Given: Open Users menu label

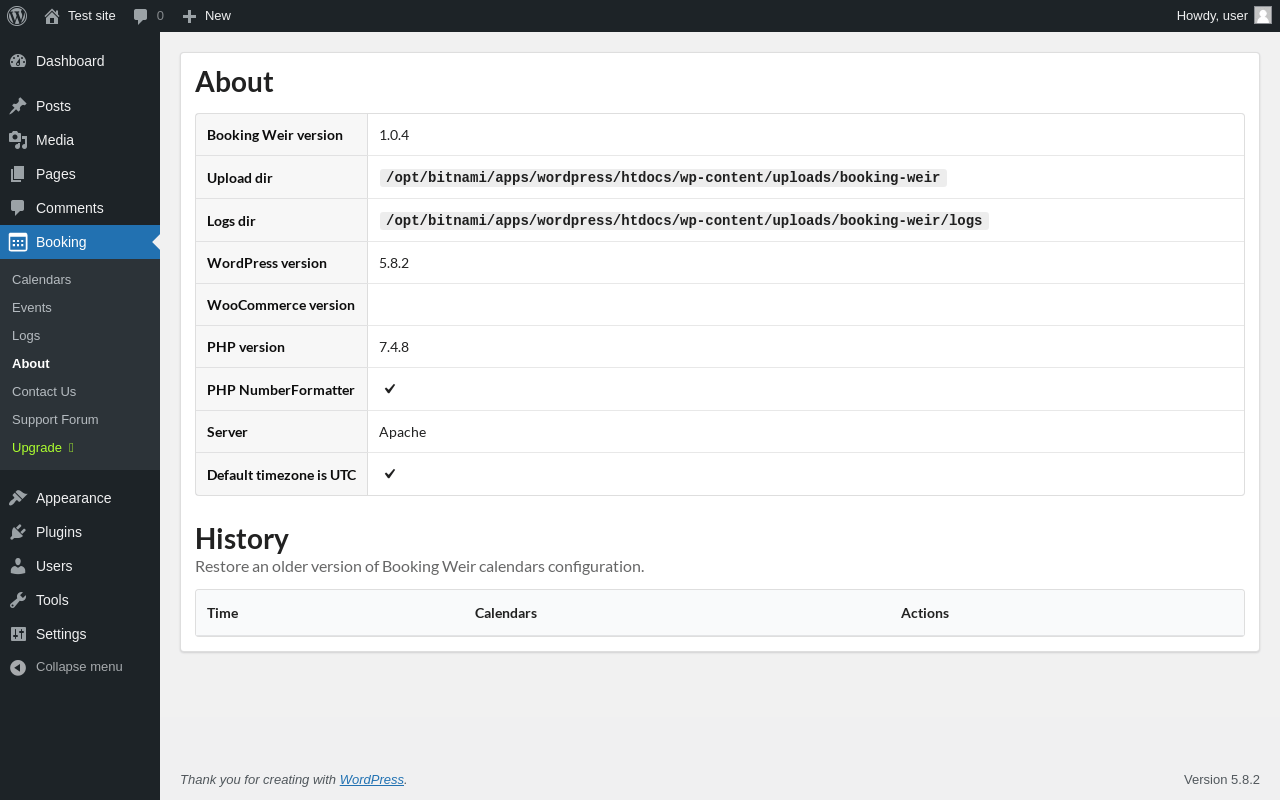Looking at the screenshot, I should [54, 566].
